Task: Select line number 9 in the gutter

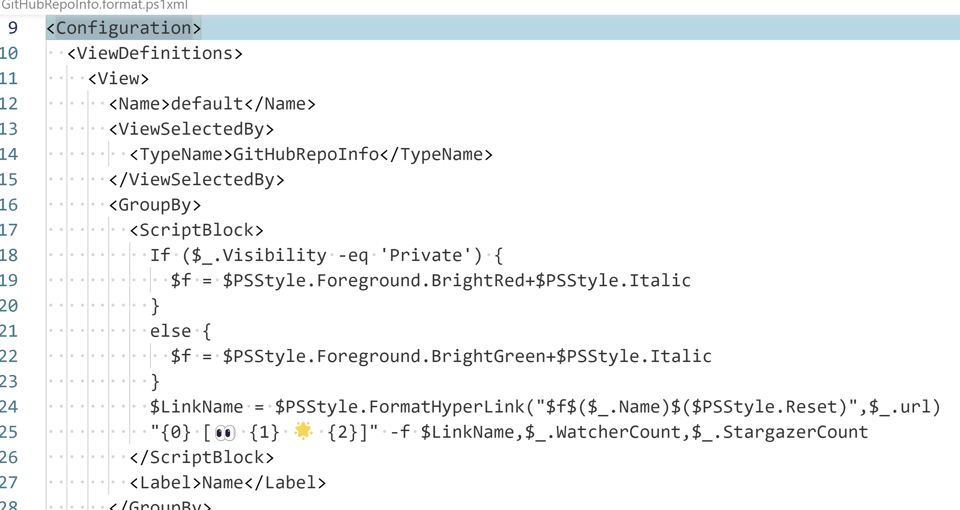Action: (12, 28)
